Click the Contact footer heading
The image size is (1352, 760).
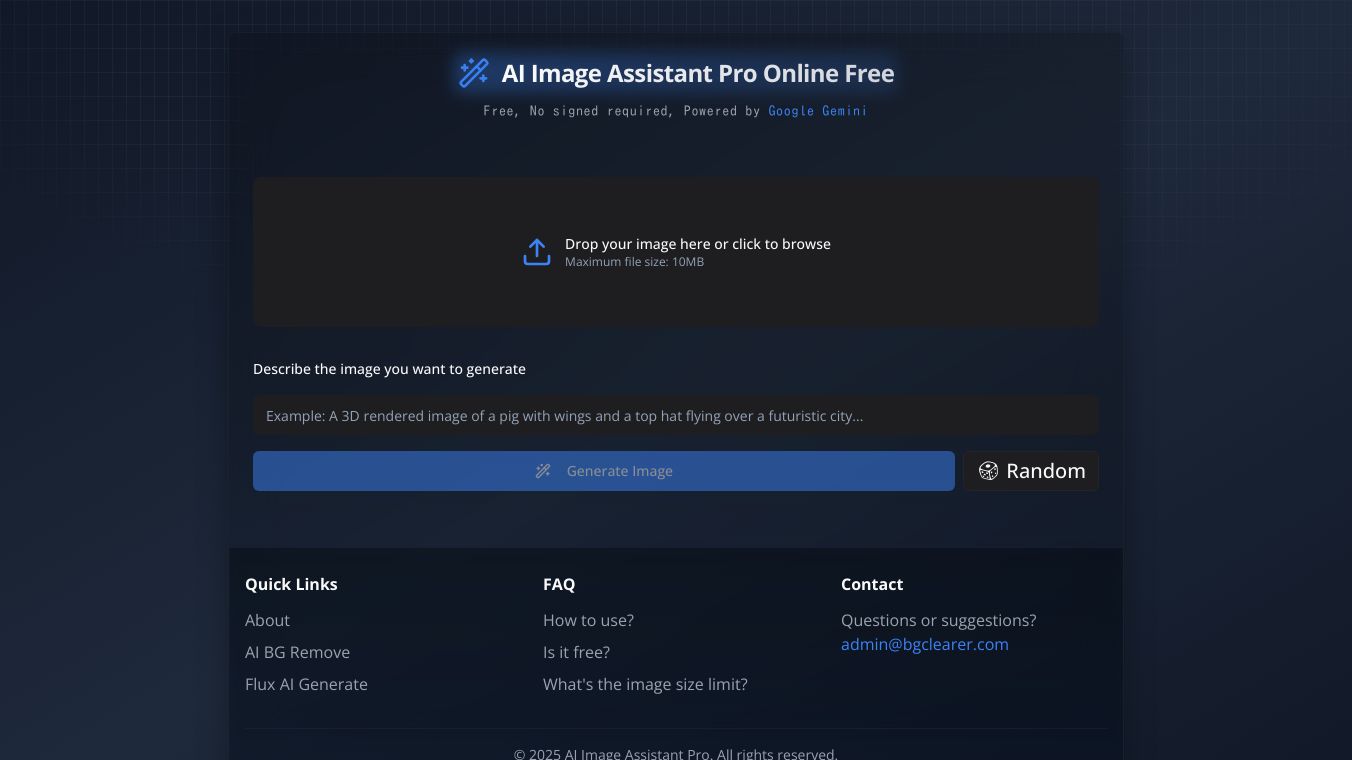point(871,584)
